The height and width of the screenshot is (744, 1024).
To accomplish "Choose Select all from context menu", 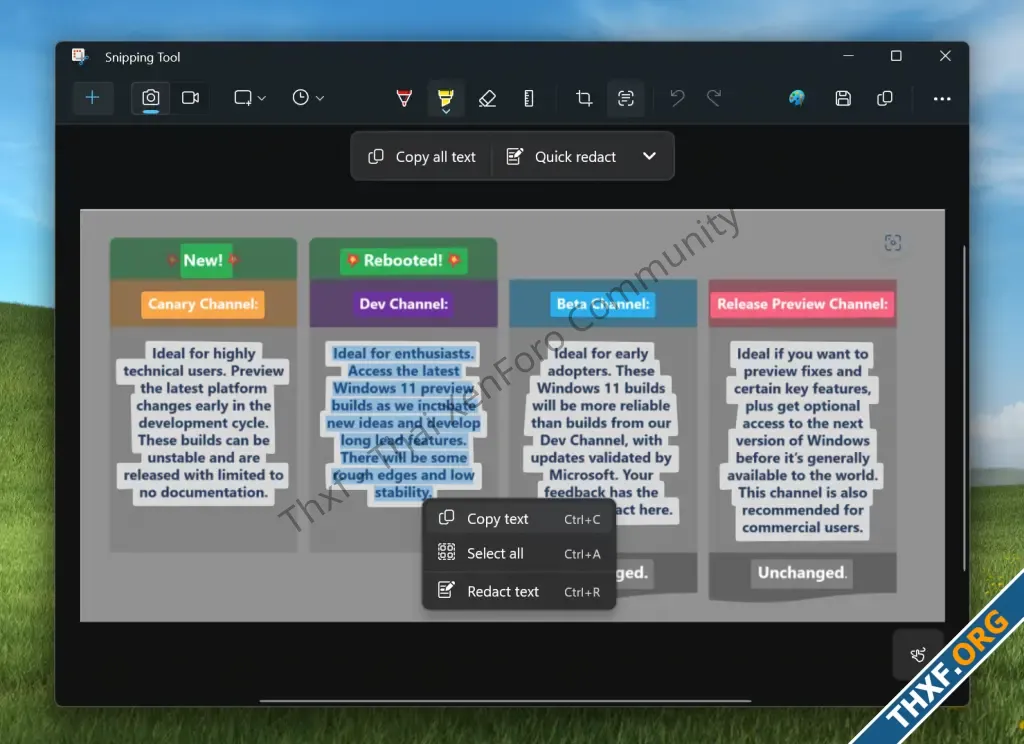I will coord(519,553).
